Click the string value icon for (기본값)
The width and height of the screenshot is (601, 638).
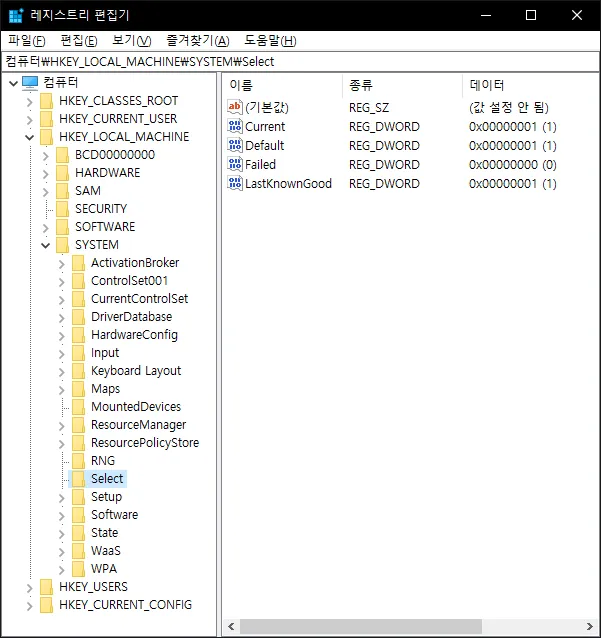tap(235, 107)
